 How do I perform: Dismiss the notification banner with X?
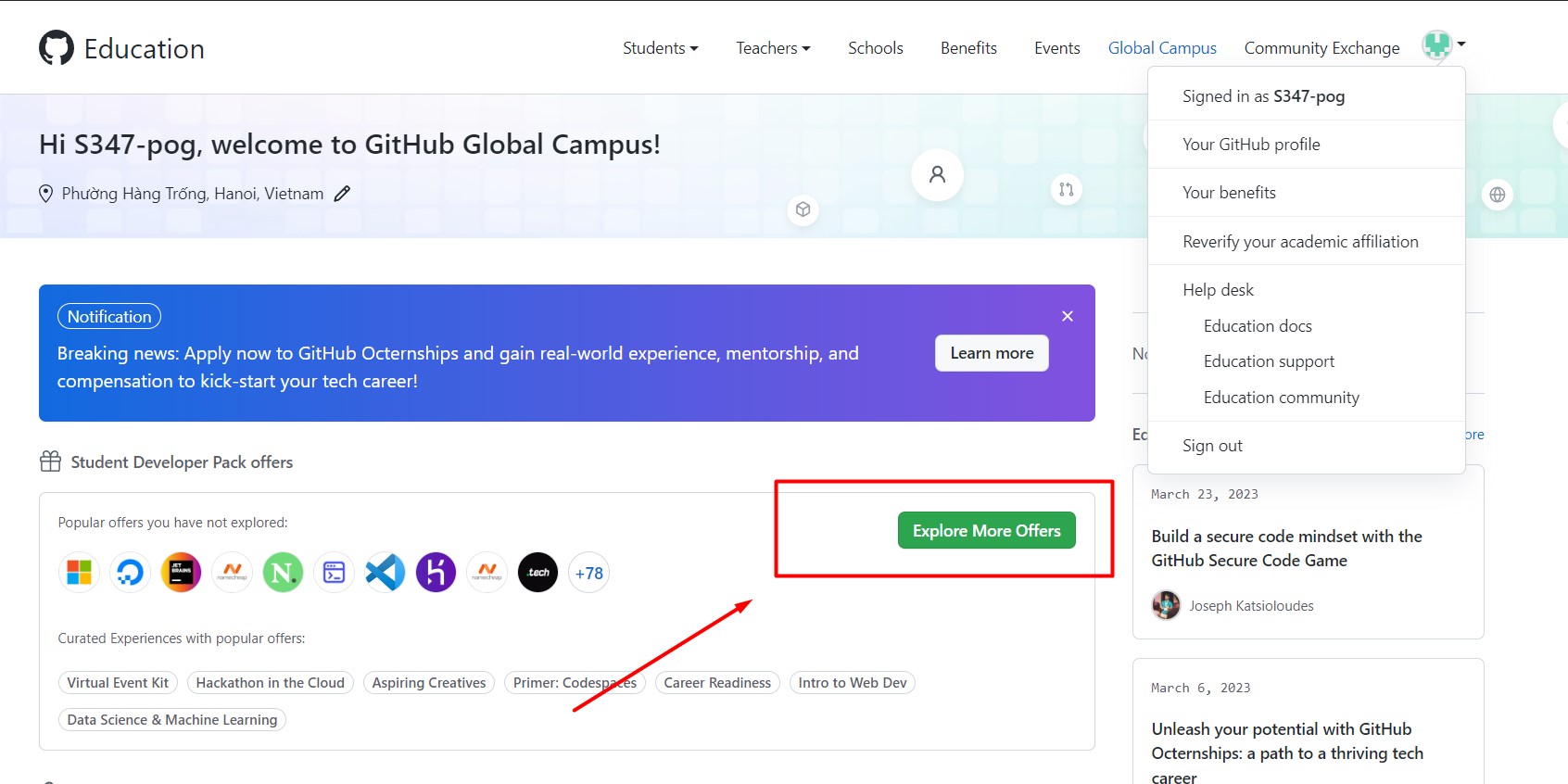click(x=1068, y=316)
